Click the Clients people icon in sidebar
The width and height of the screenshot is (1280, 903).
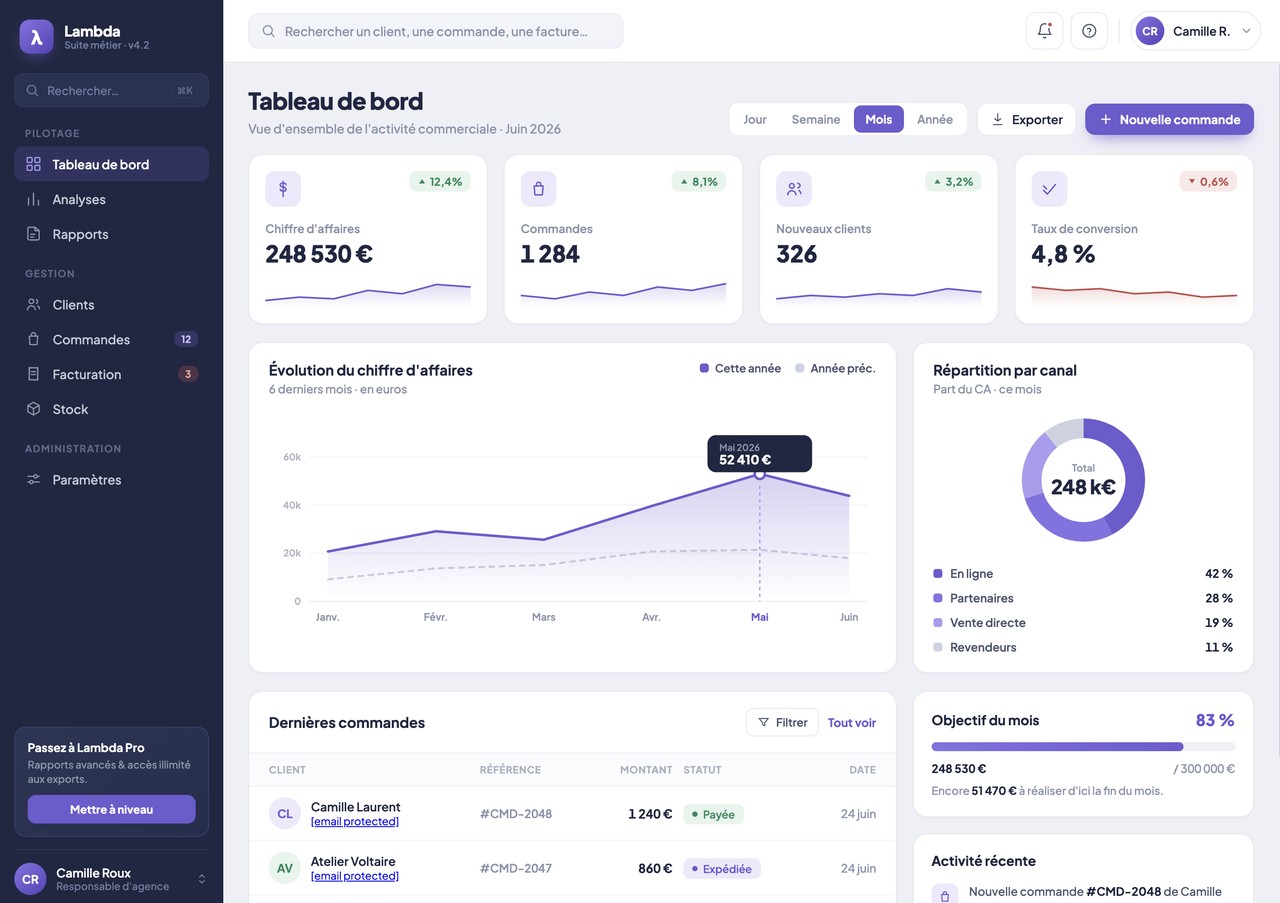[x=34, y=304]
